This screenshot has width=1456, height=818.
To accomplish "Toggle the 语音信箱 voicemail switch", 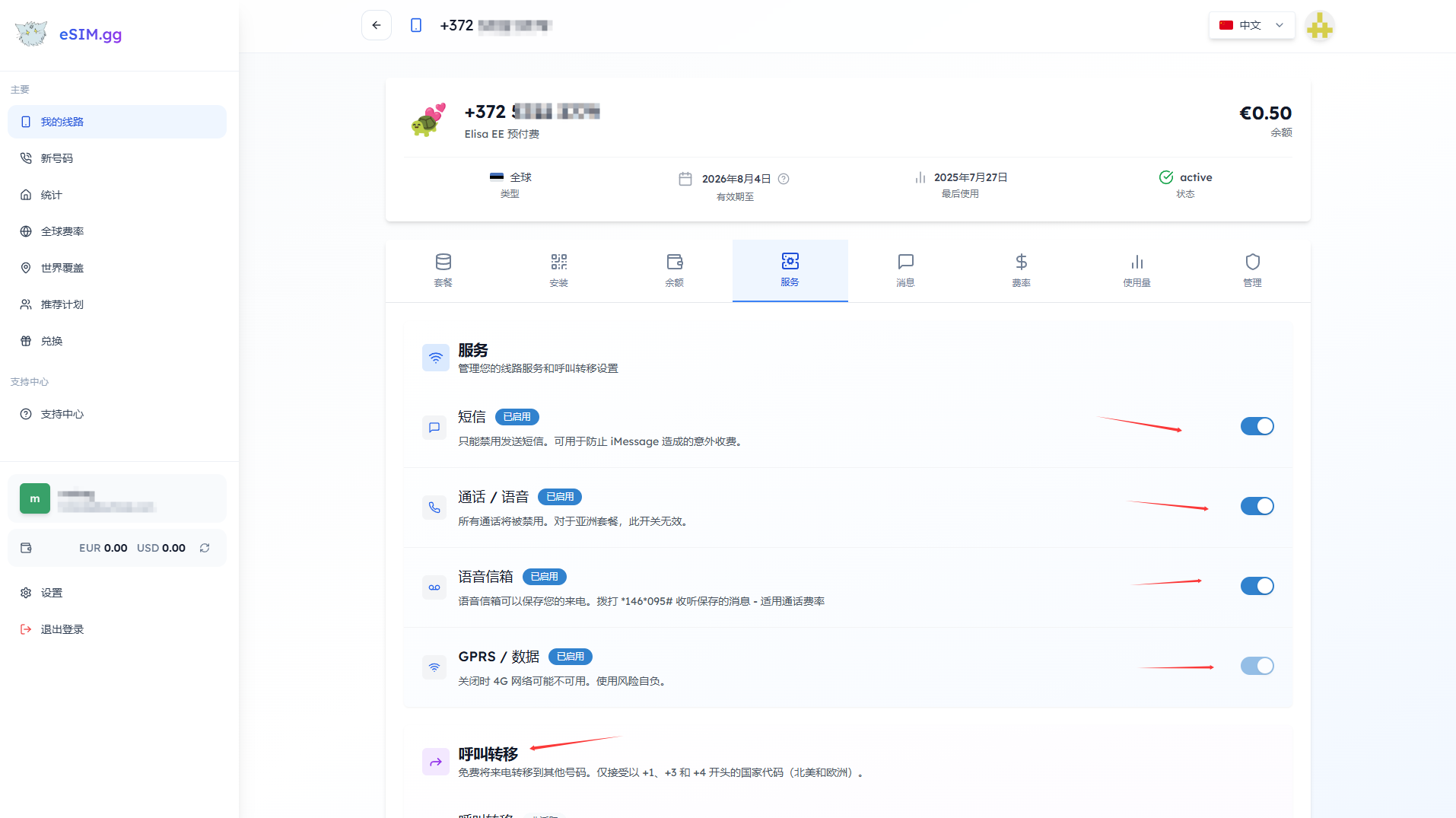I will tap(1257, 586).
